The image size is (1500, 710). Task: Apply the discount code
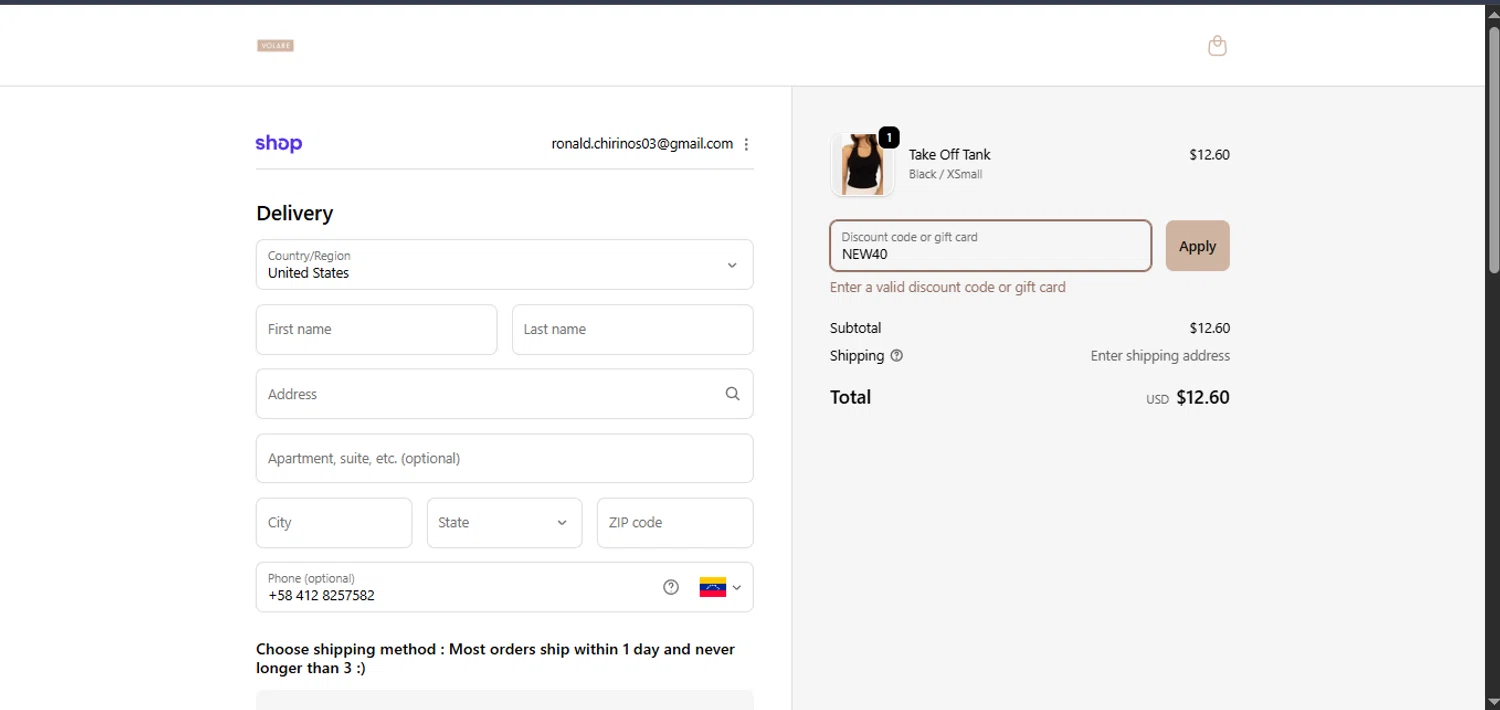(x=1197, y=246)
